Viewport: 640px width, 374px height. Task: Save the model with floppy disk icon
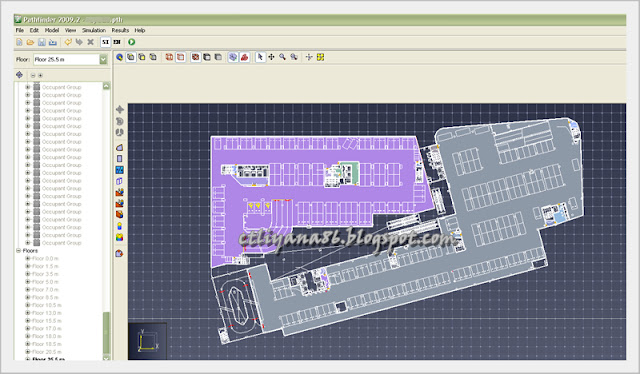point(41,42)
